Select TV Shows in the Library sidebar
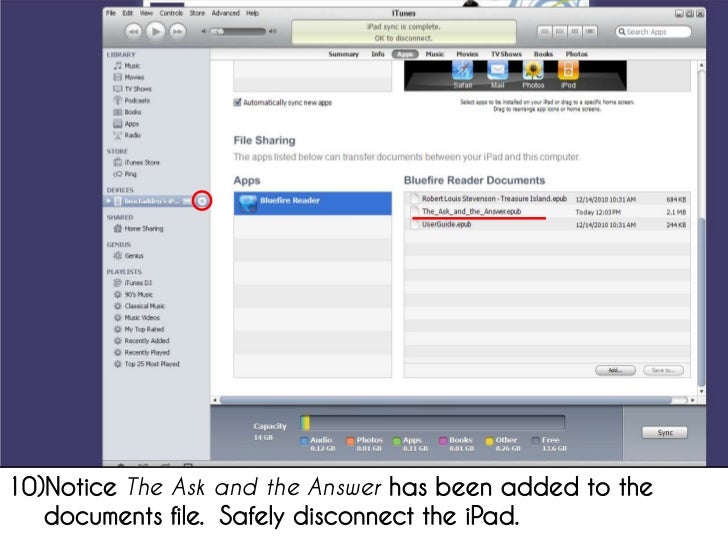This screenshot has height=546, width=728. coord(133,89)
